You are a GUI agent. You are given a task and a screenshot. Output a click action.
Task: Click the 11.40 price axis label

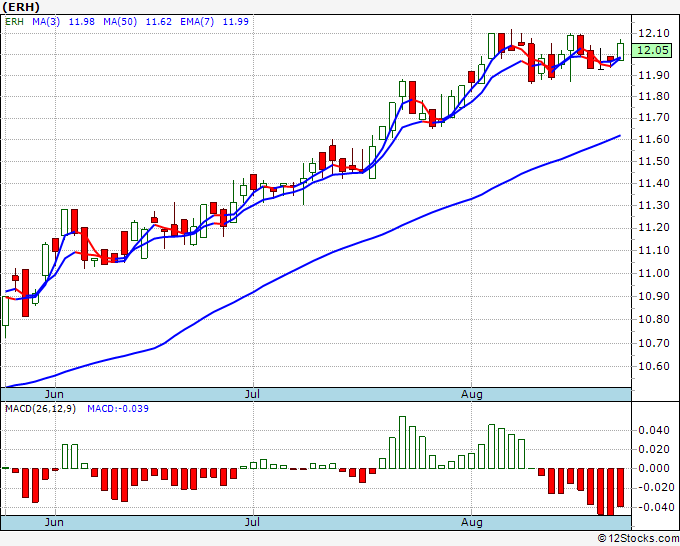pos(654,183)
